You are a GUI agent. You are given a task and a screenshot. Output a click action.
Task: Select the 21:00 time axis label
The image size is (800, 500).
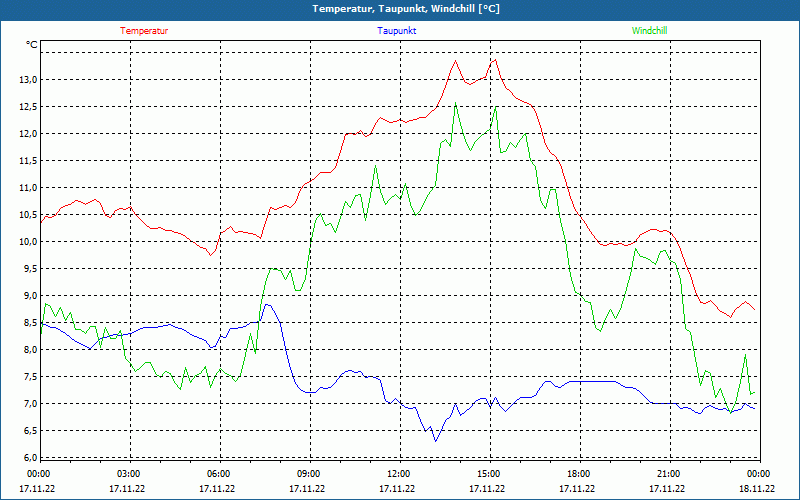(669, 474)
